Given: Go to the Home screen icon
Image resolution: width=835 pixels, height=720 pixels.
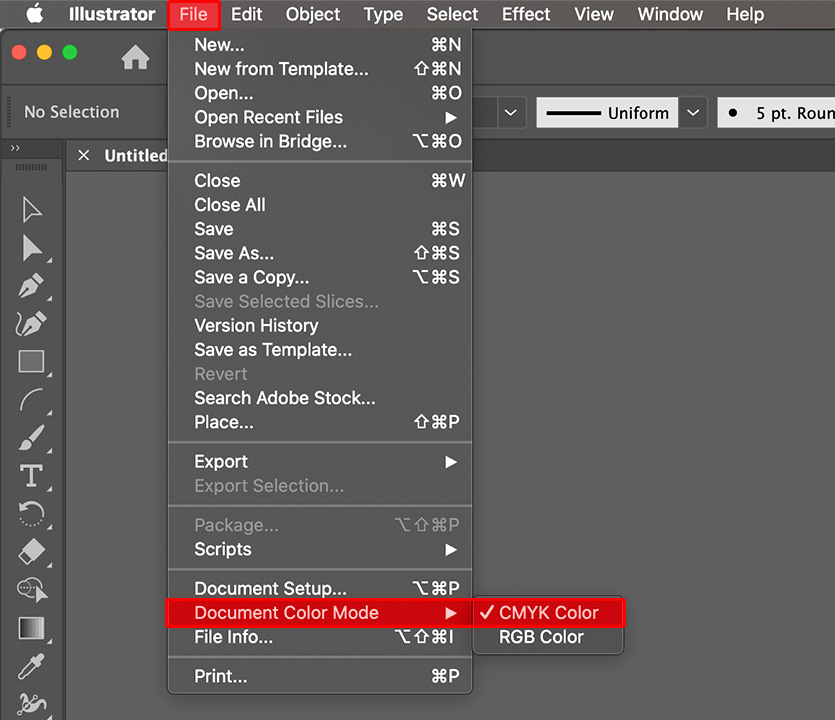Looking at the screenshot, I should click(x=135, y=58).
